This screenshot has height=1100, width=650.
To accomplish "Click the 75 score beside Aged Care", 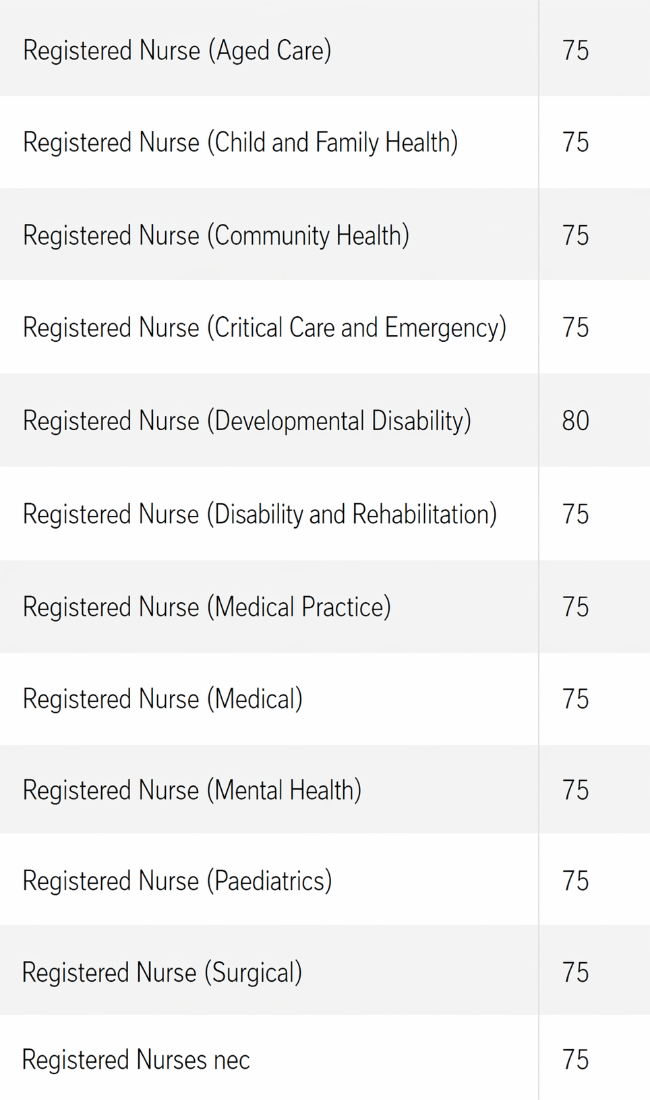I will tap(575, 51).
